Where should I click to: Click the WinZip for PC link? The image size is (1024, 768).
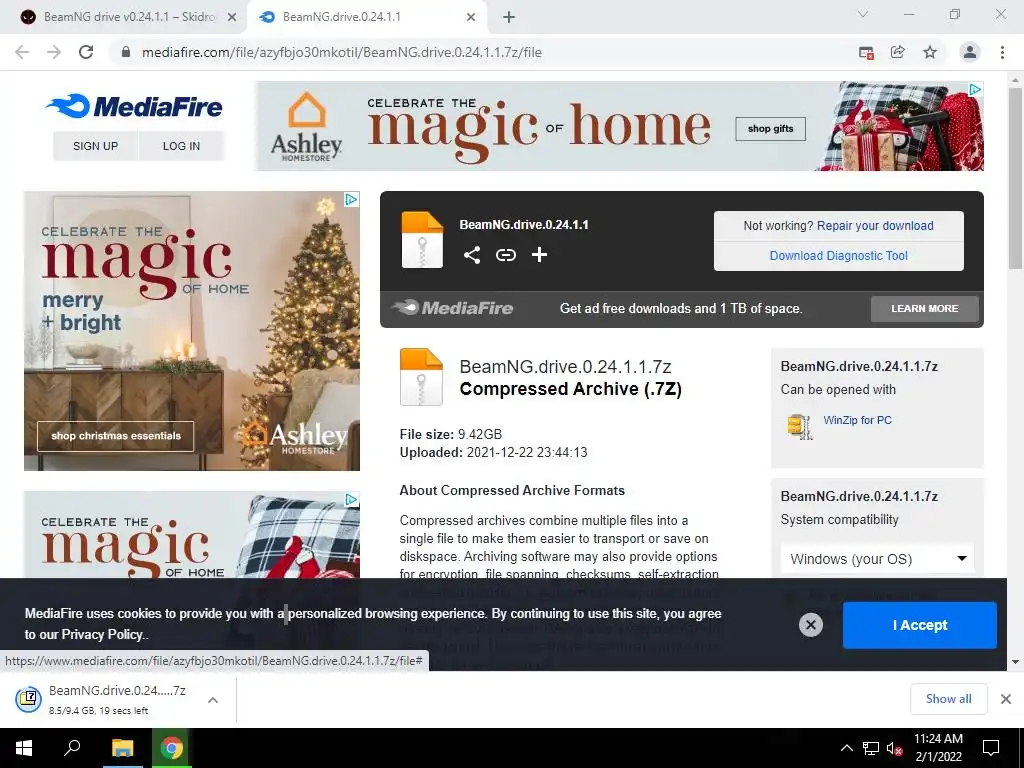[857, 420]
